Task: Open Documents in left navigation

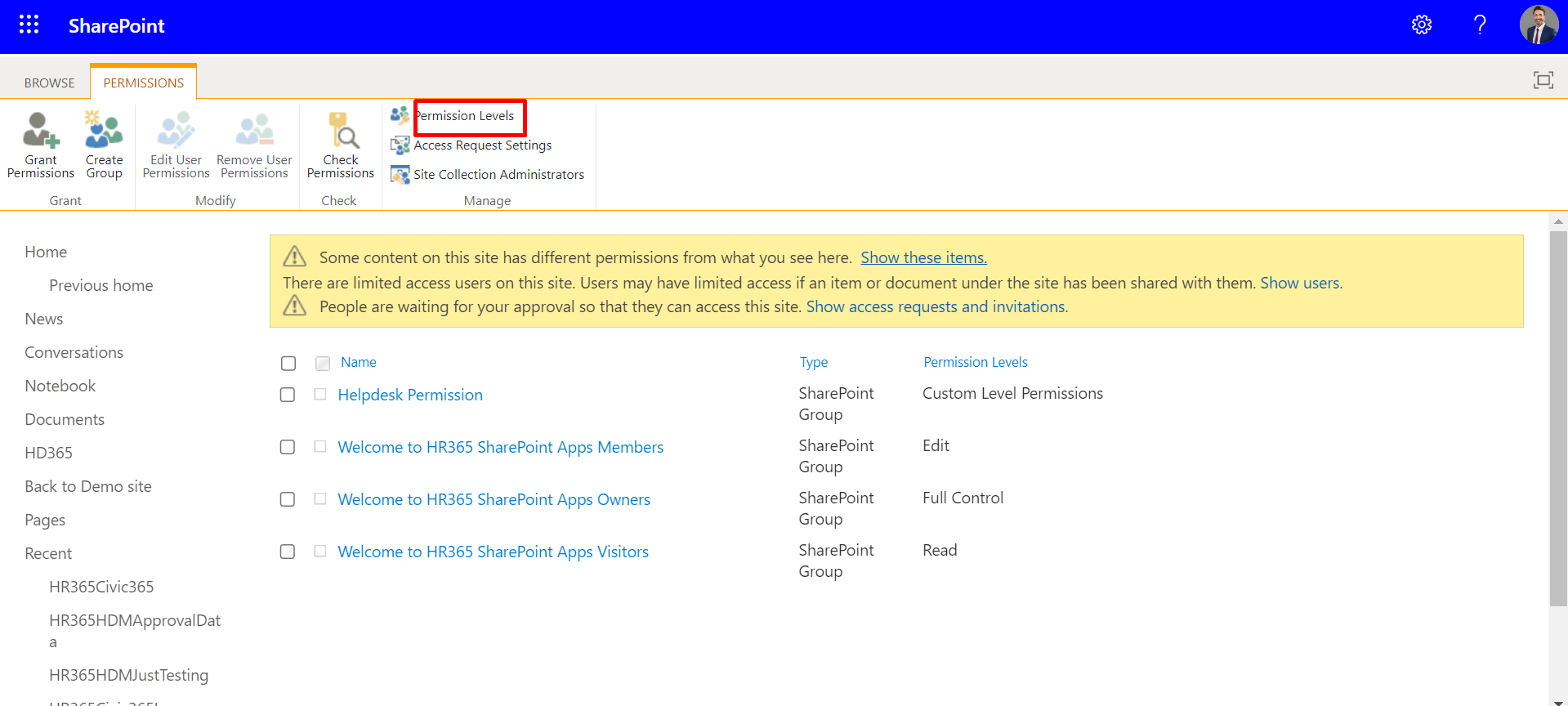Action: pyautogui.click(x=65, y=419)
